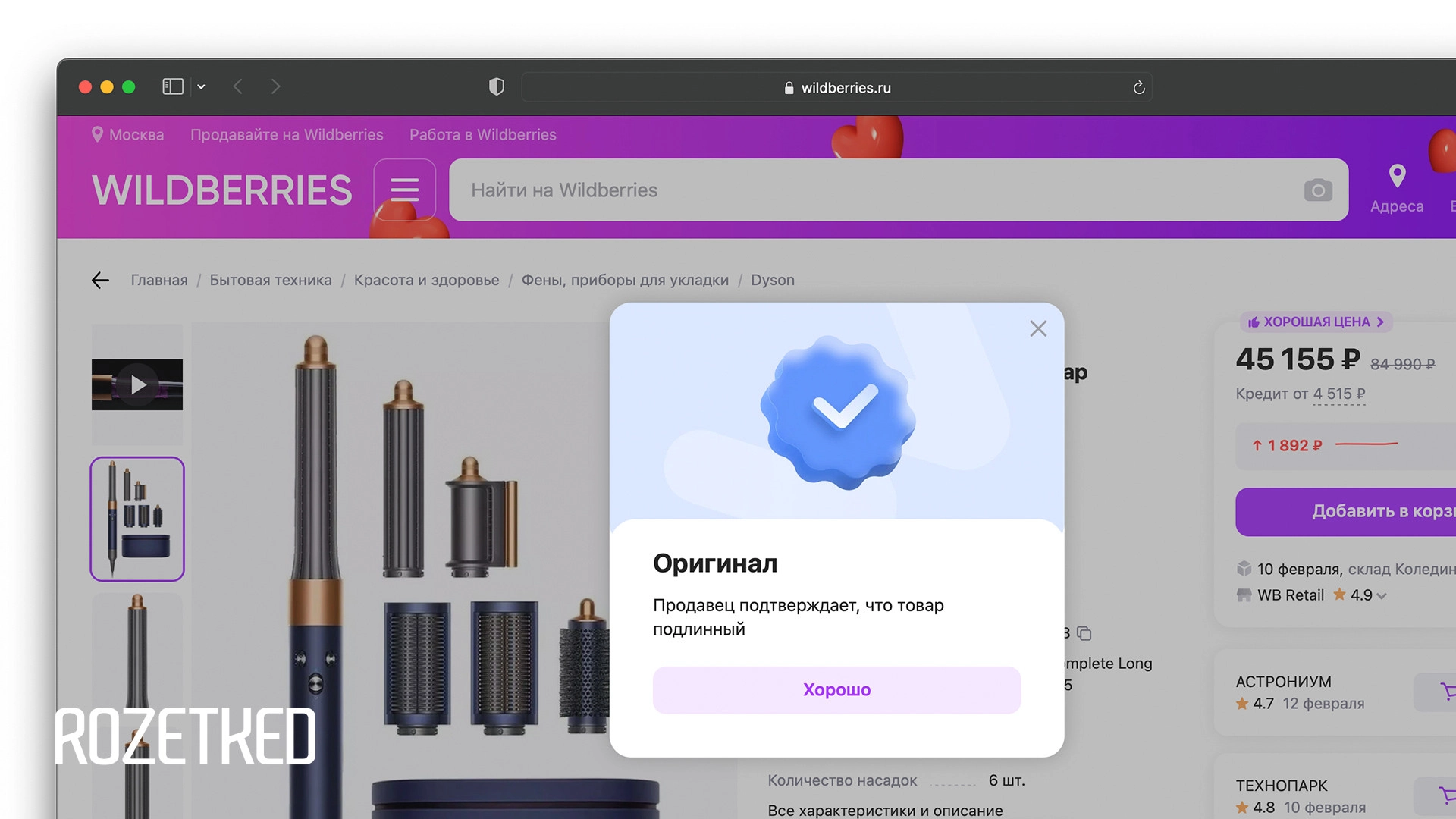Click the back arrow near the breadcrumbs

click(100, 280)
